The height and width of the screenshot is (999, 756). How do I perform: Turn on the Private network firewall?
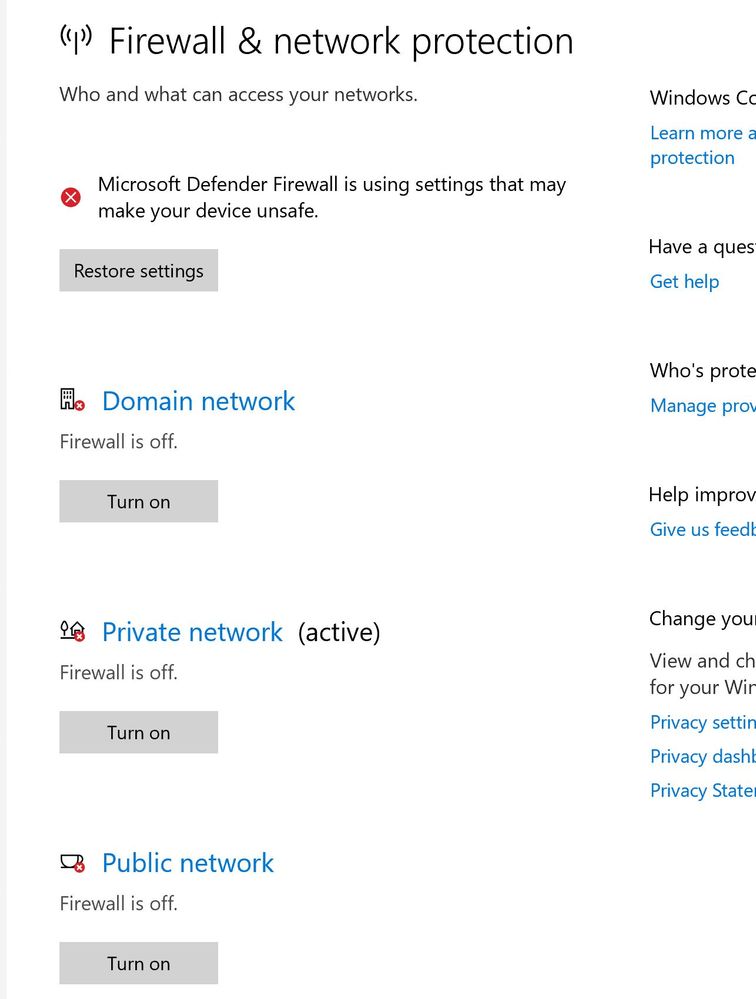tap(139, 733)
